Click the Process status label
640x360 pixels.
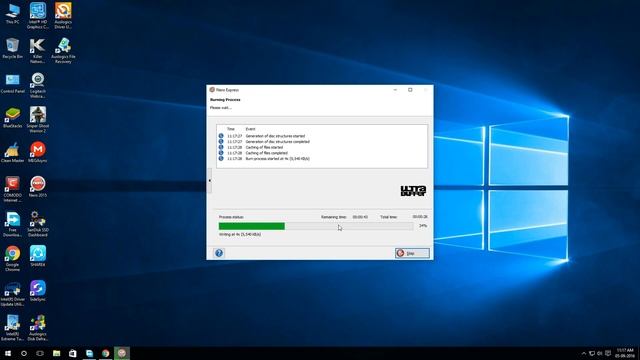(x=231, y=217)
